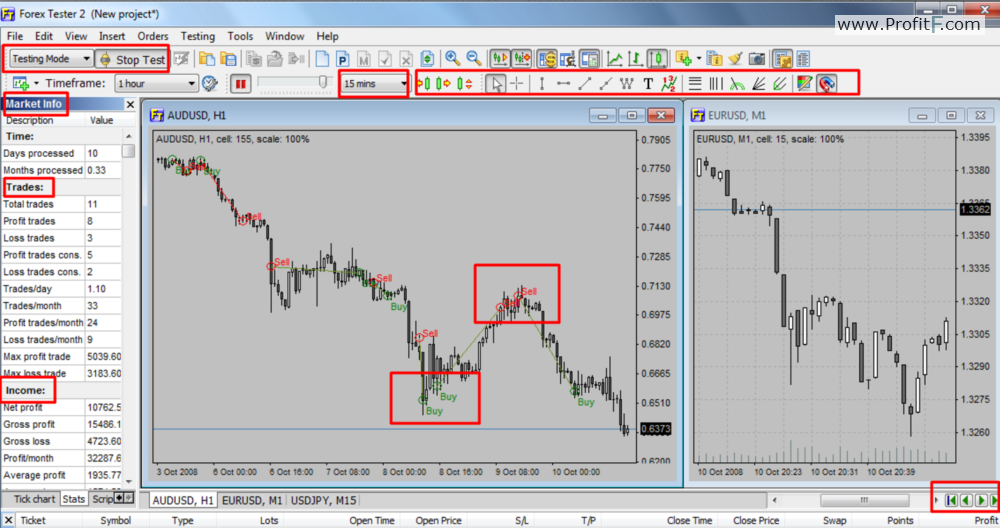
Task: Toggle chart auto-scroll icon
Action: pyautogui.click(x=499, y=59)
